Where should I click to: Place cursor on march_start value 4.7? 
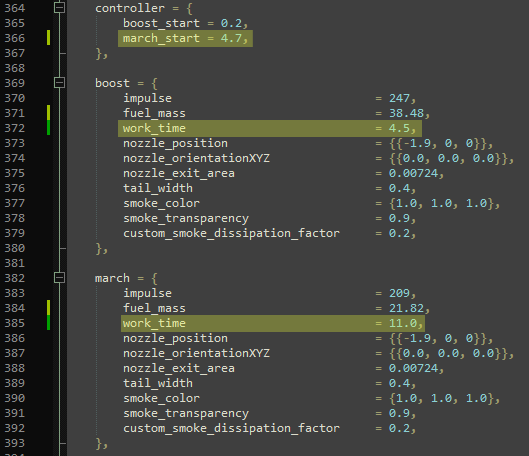pyautogui.click(x=231, y=38)
